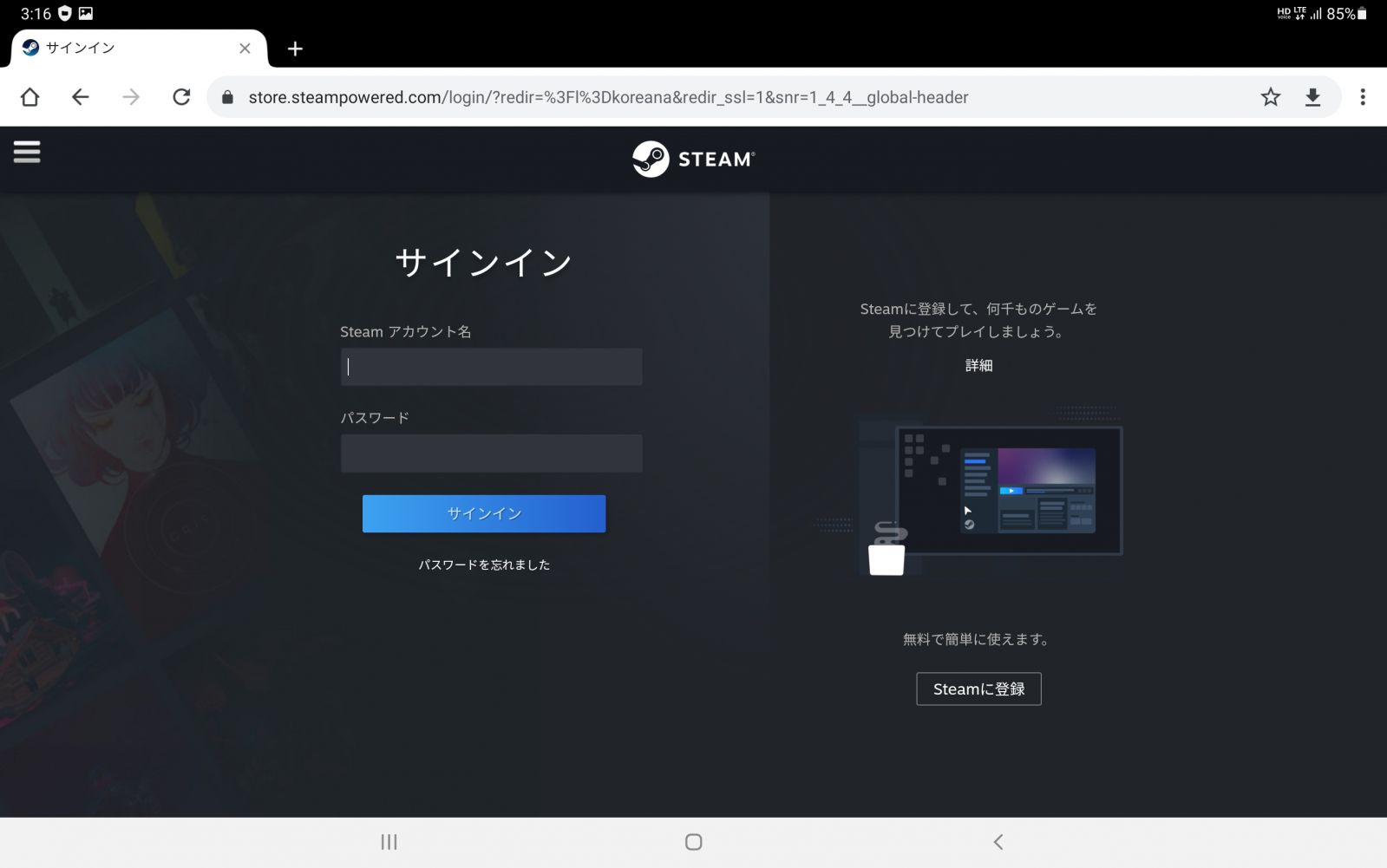
Task: Click the Steamに登録 button
Action: coord(978,689)
